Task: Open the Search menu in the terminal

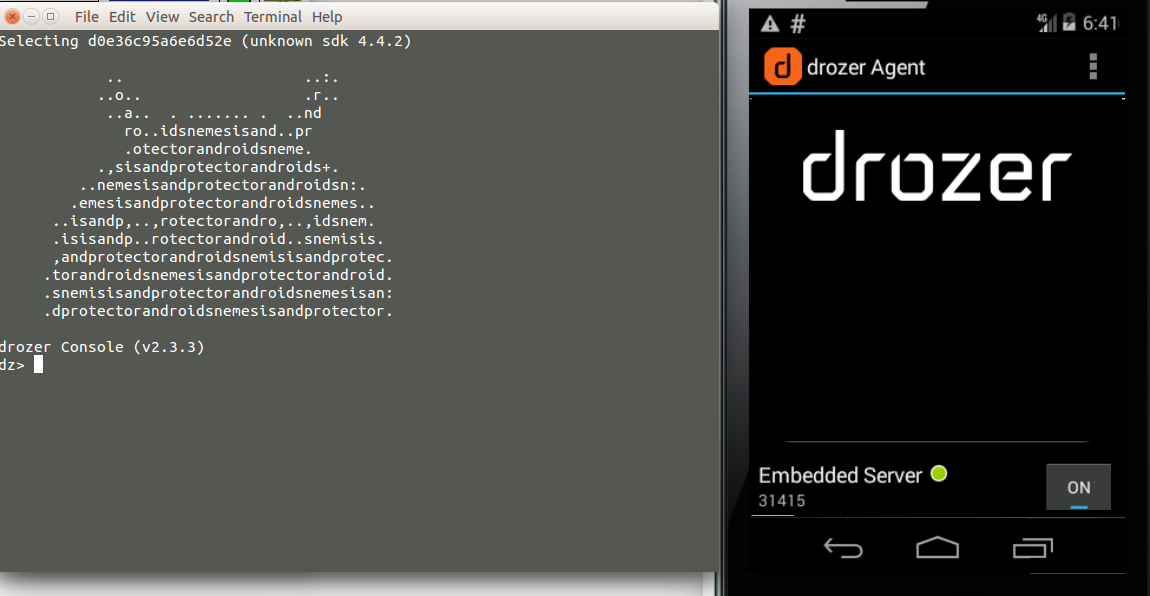Action: tap(211, 17)
